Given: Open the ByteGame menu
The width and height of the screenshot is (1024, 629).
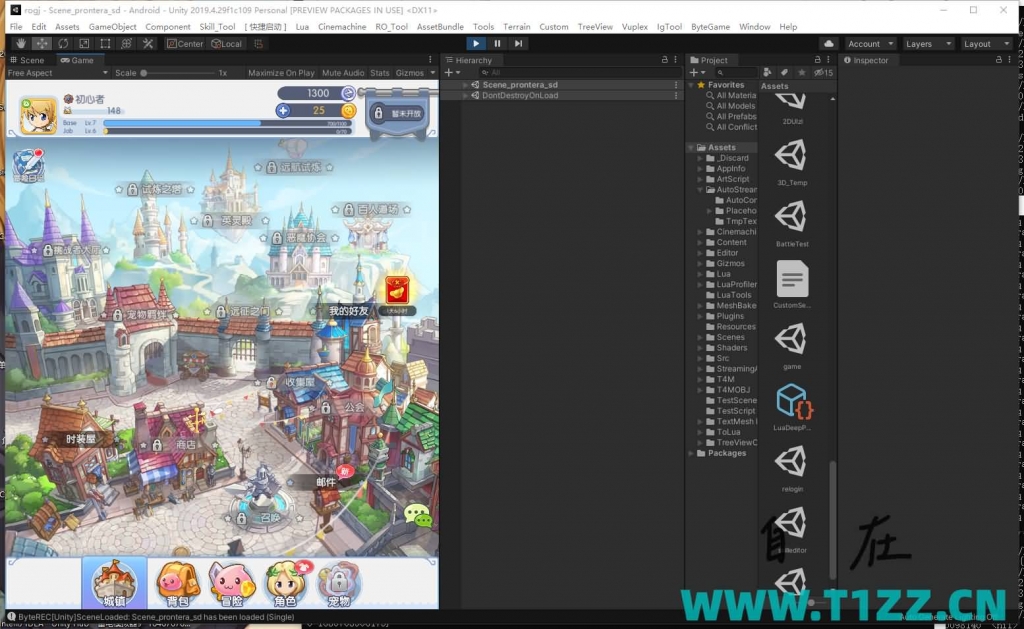Looking at the screenshot, I should pos(711,27).
